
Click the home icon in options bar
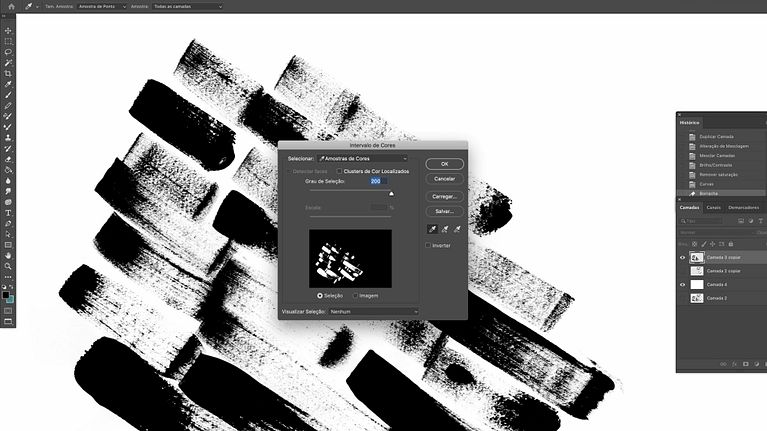pyautogui.click(x=11, y=6)
